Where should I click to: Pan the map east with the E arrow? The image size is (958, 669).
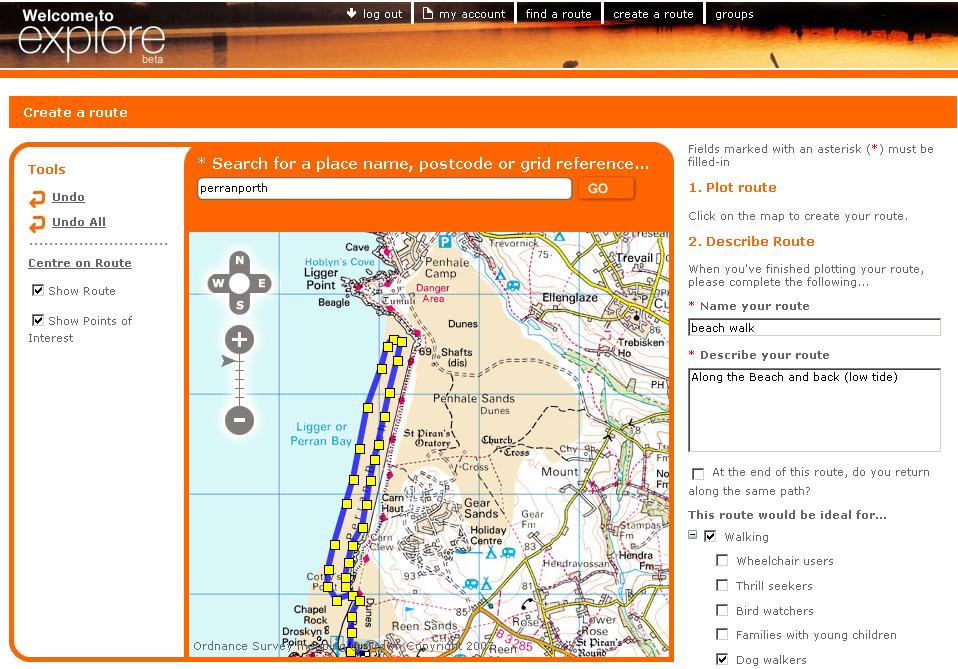click(x=261, y=283)
